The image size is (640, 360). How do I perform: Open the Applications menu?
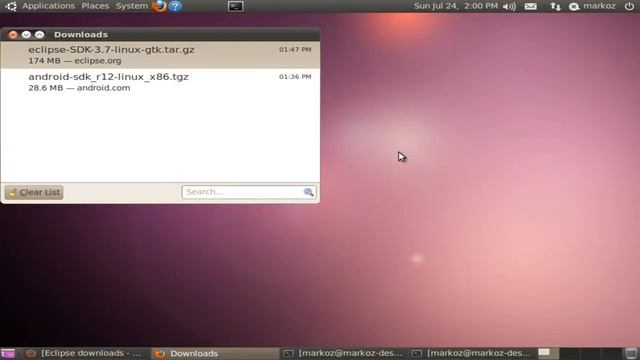49,6
